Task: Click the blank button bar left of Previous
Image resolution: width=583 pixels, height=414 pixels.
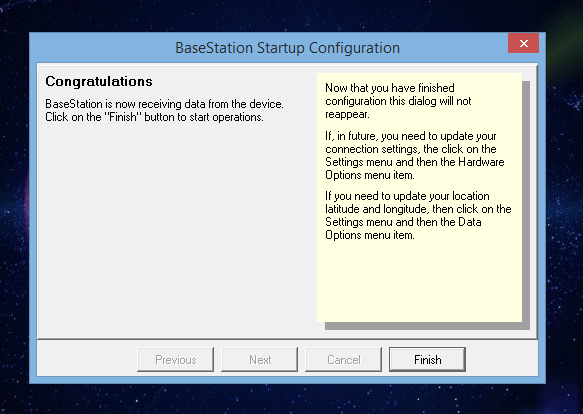Action: 87,359
